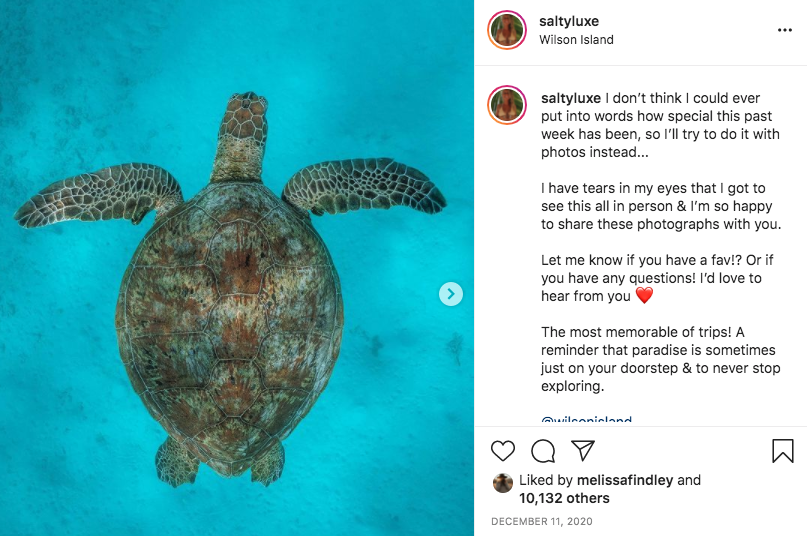
Task: Open comments via the speech bubble icon
Action: tap(543, 451)
